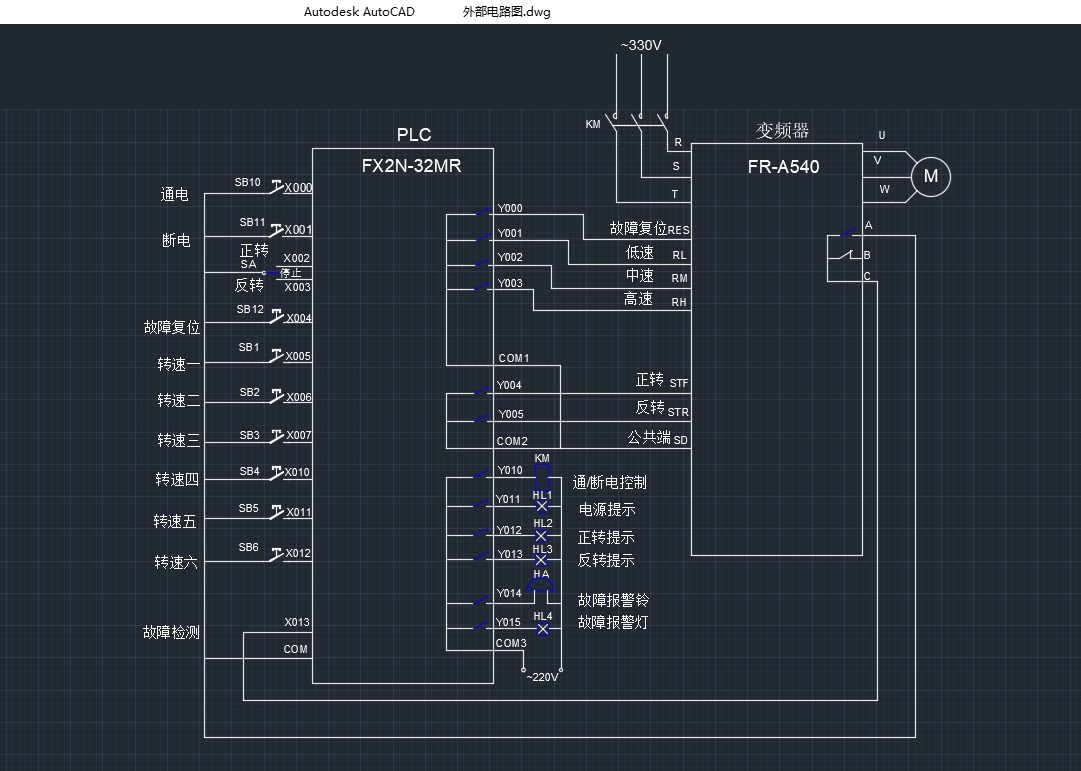Click the 断电 input label
The width and height of the screenshot is (1081, 771).
coord(176,240)
